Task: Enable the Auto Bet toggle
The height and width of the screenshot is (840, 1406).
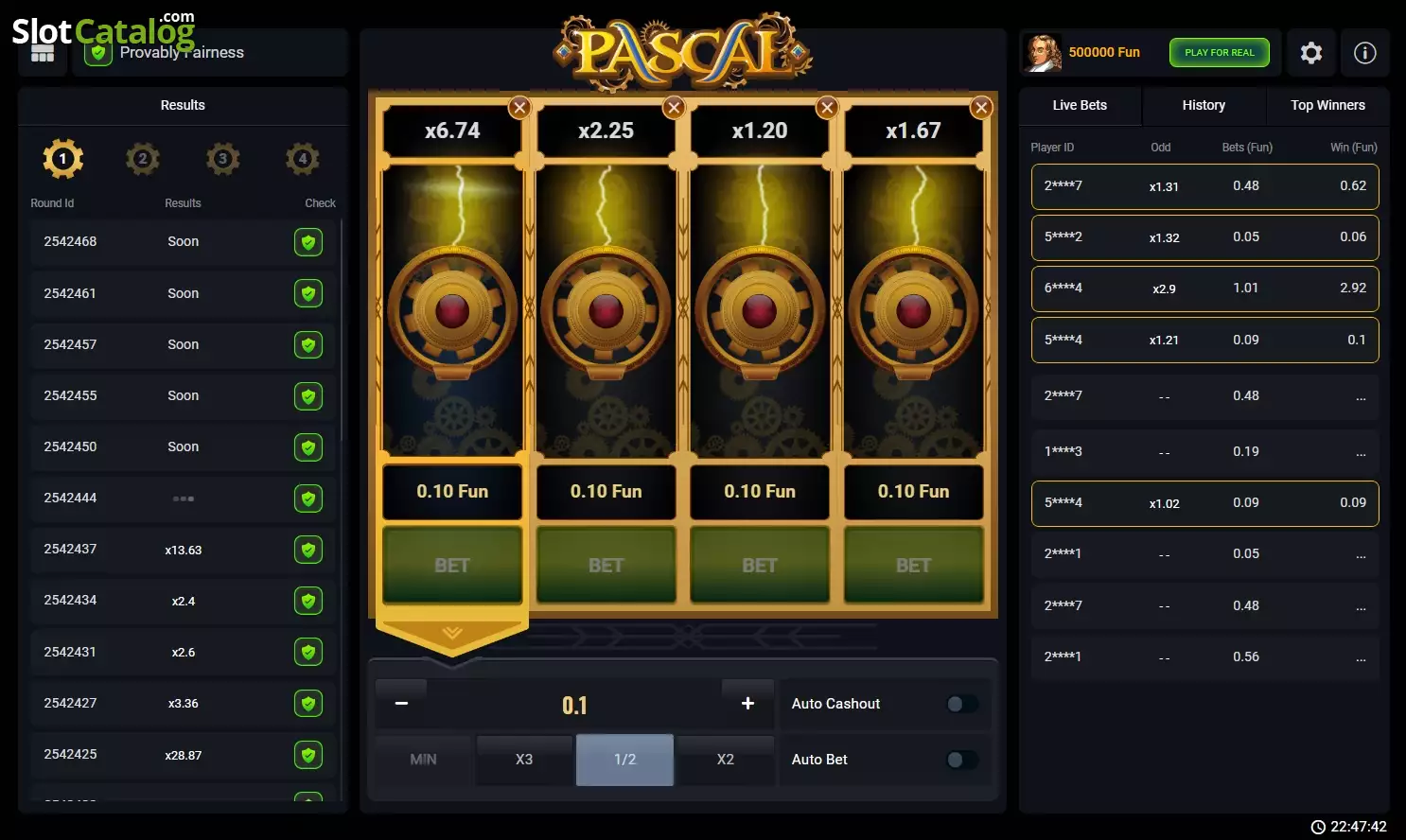Action: pos(962,760)
